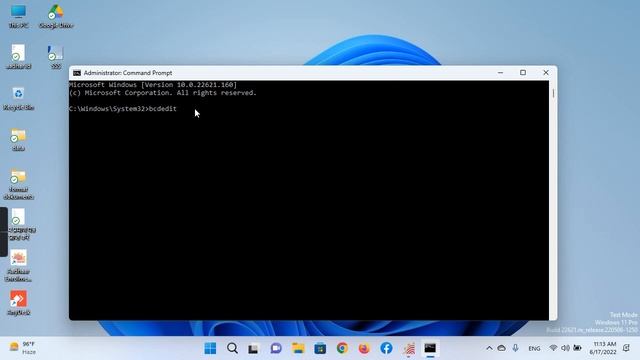The height and width of the screenshot is (360, 640).
Task: Click the battery tray icon
Action: [577, 348]
